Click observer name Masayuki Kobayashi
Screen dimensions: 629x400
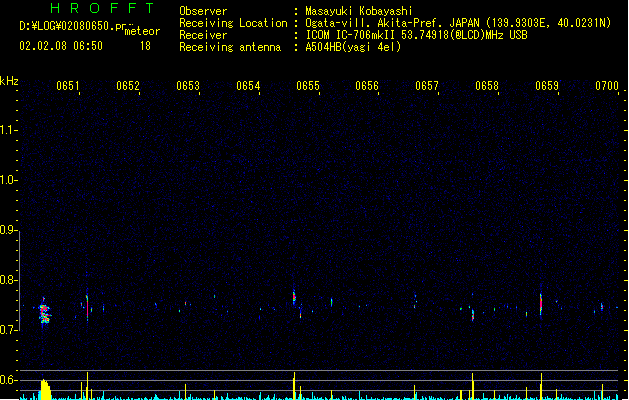pos(359,11)
